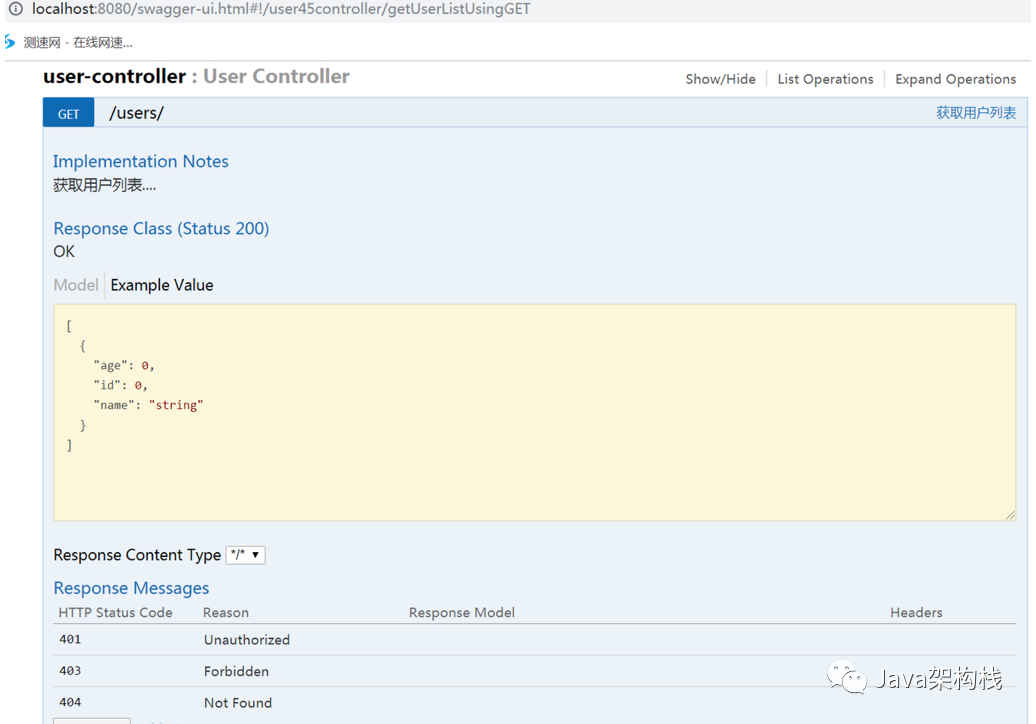Screen dimensions: 1036x724
Task: Switch to the Model tab
Action: (76, 285)
